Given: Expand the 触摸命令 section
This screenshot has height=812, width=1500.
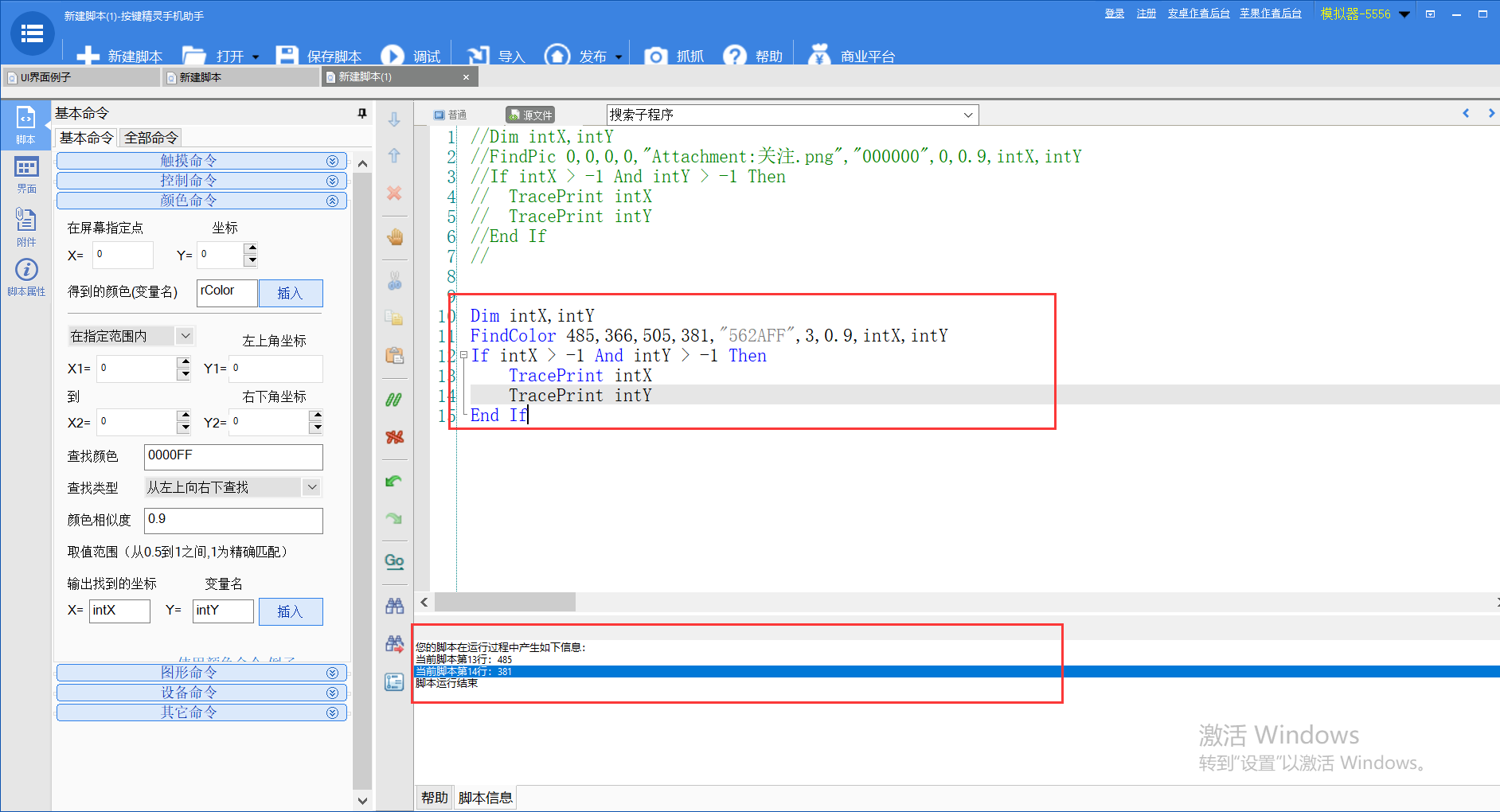Looking at the screenshot, I should pos(201,161).
